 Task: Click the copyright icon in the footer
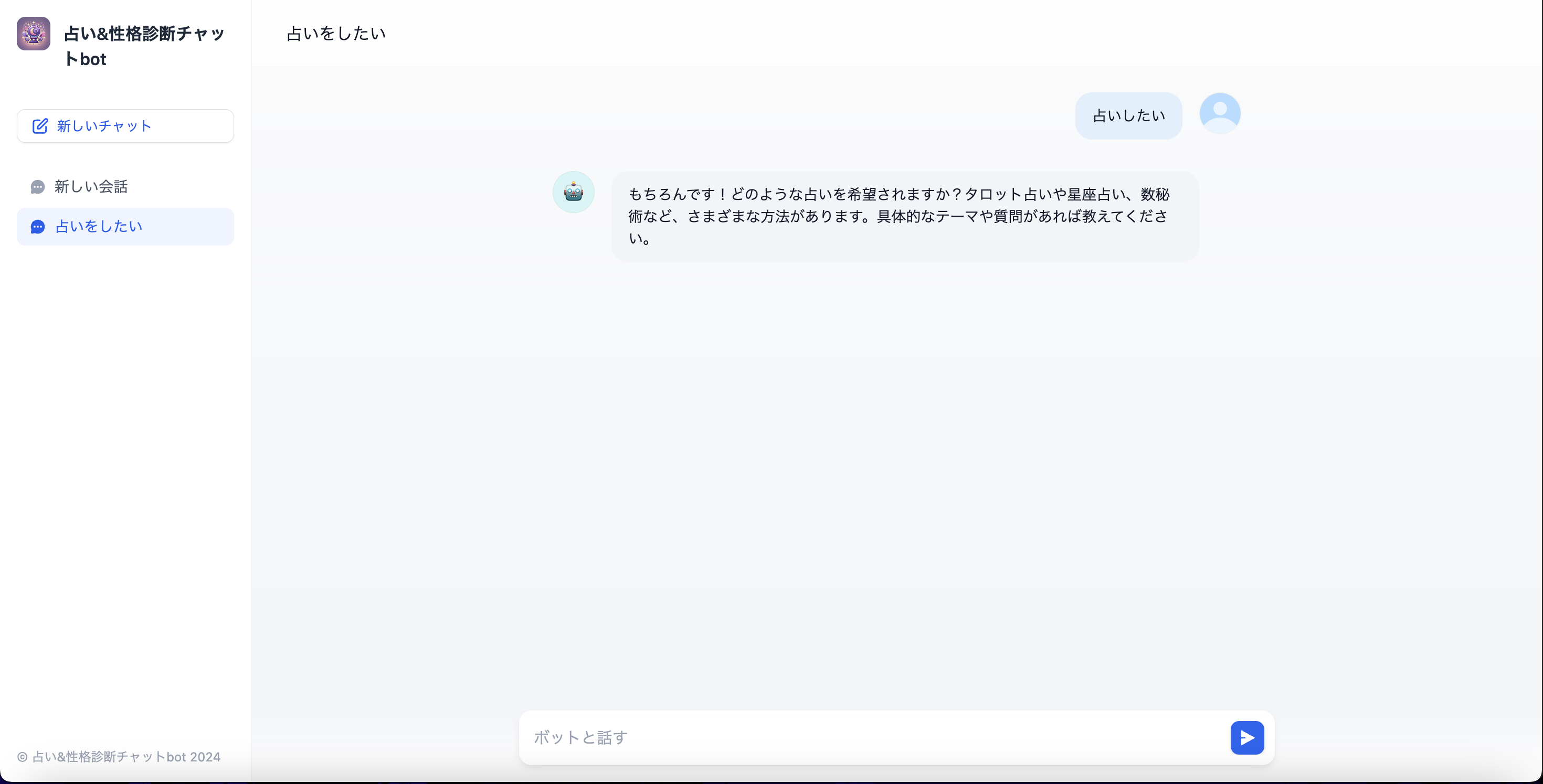(x=22, y=756)
